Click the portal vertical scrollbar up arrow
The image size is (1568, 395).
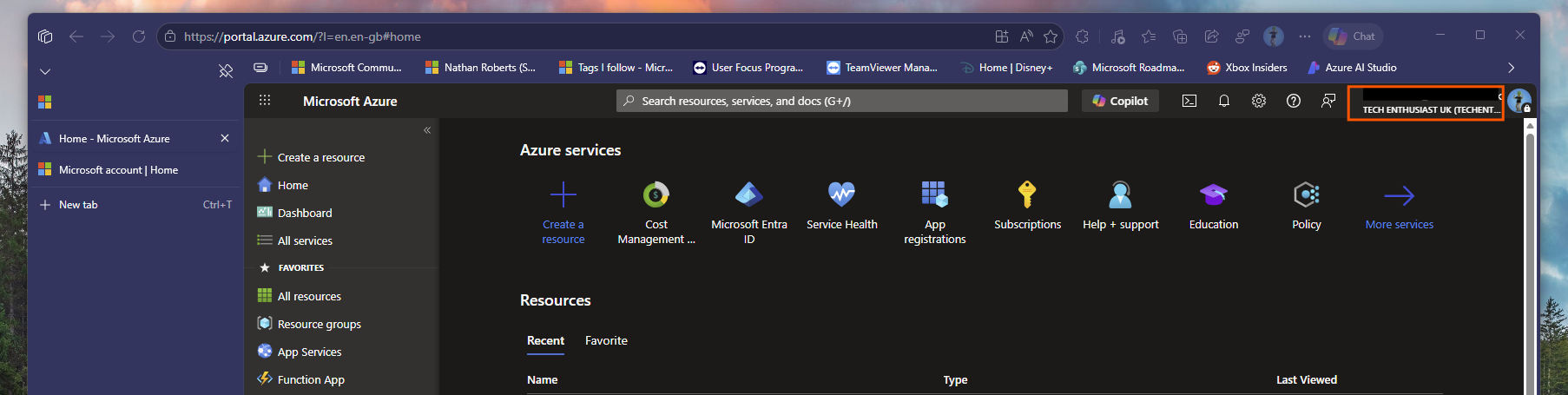tap(1530, 126)
